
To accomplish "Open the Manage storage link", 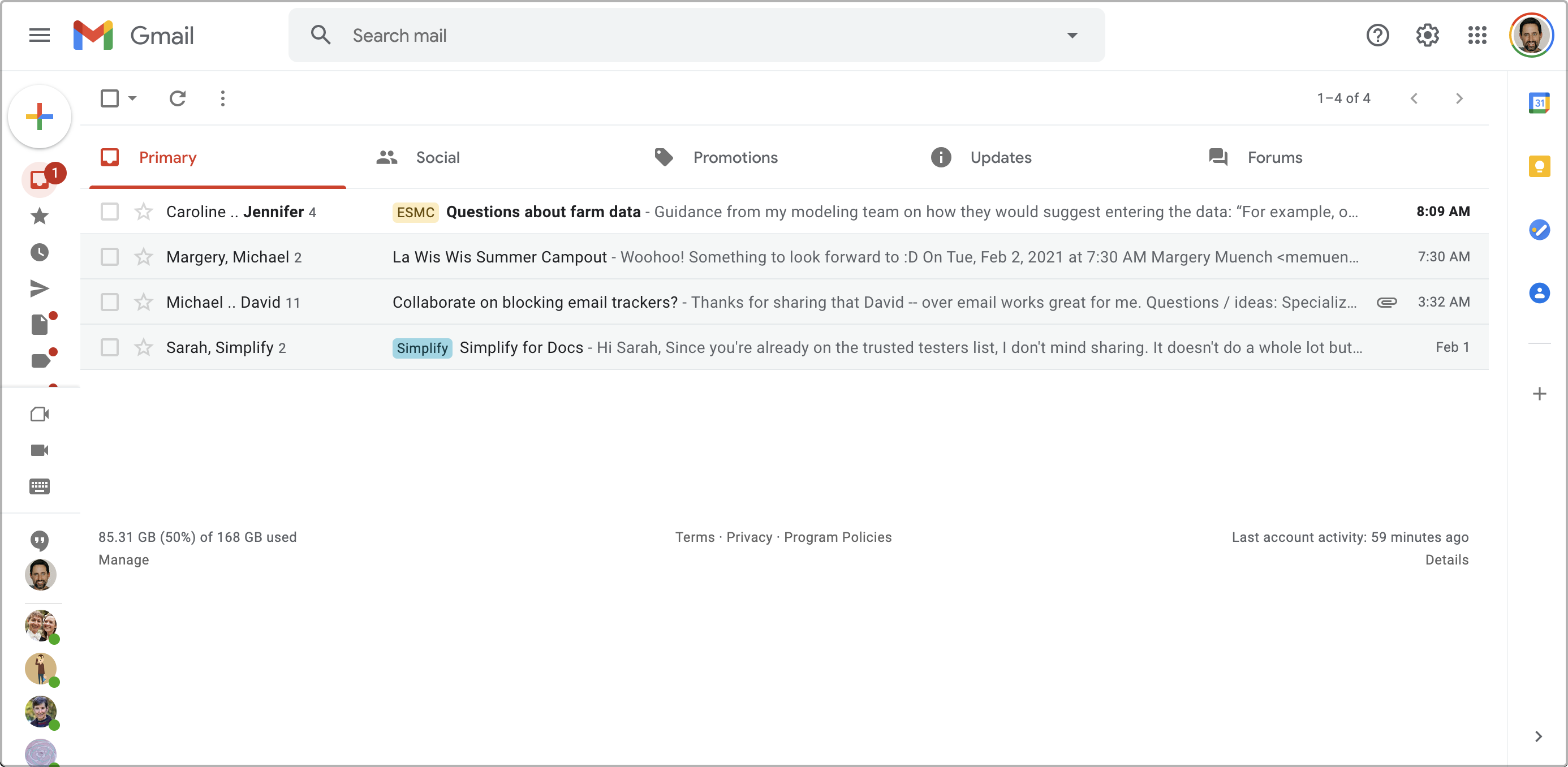I will [x=123, y=559].
